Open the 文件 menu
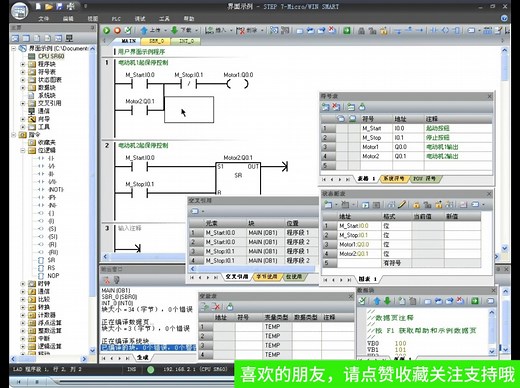The image size is (520, 388). [43, 19]
